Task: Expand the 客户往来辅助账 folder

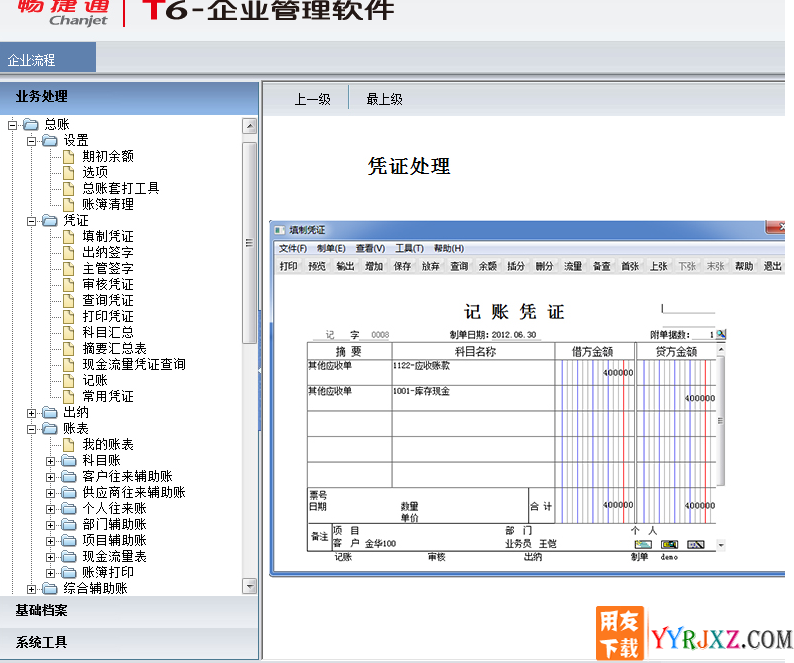Action: click(x=50, y=477)
